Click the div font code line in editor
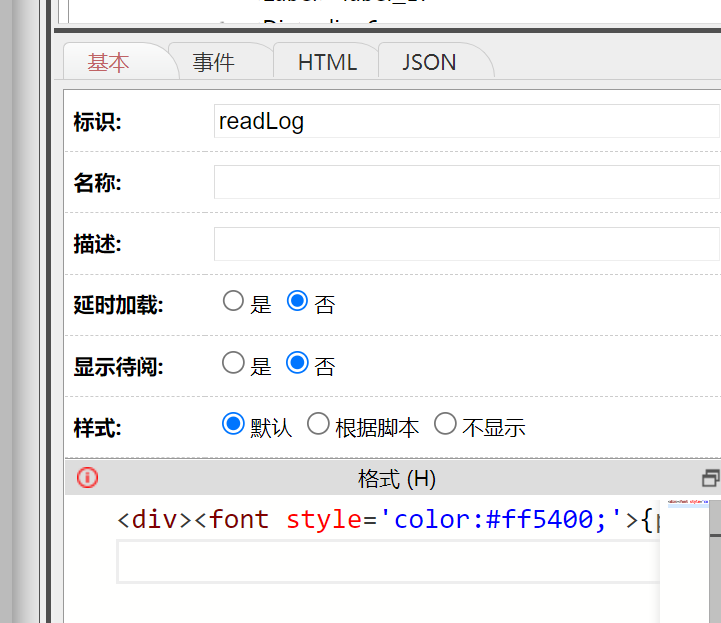 click(389, 520)
